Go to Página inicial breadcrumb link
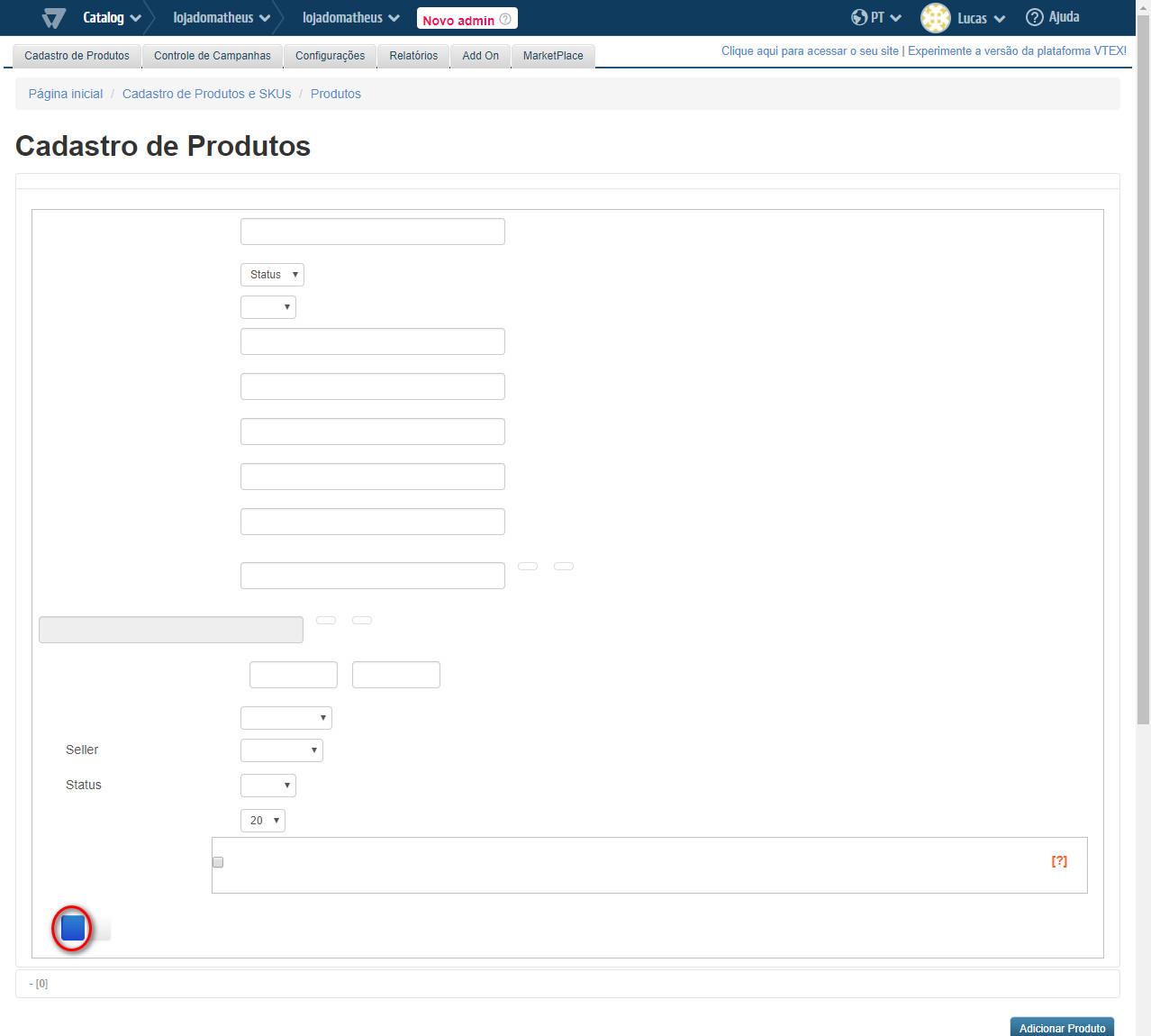 66,94
